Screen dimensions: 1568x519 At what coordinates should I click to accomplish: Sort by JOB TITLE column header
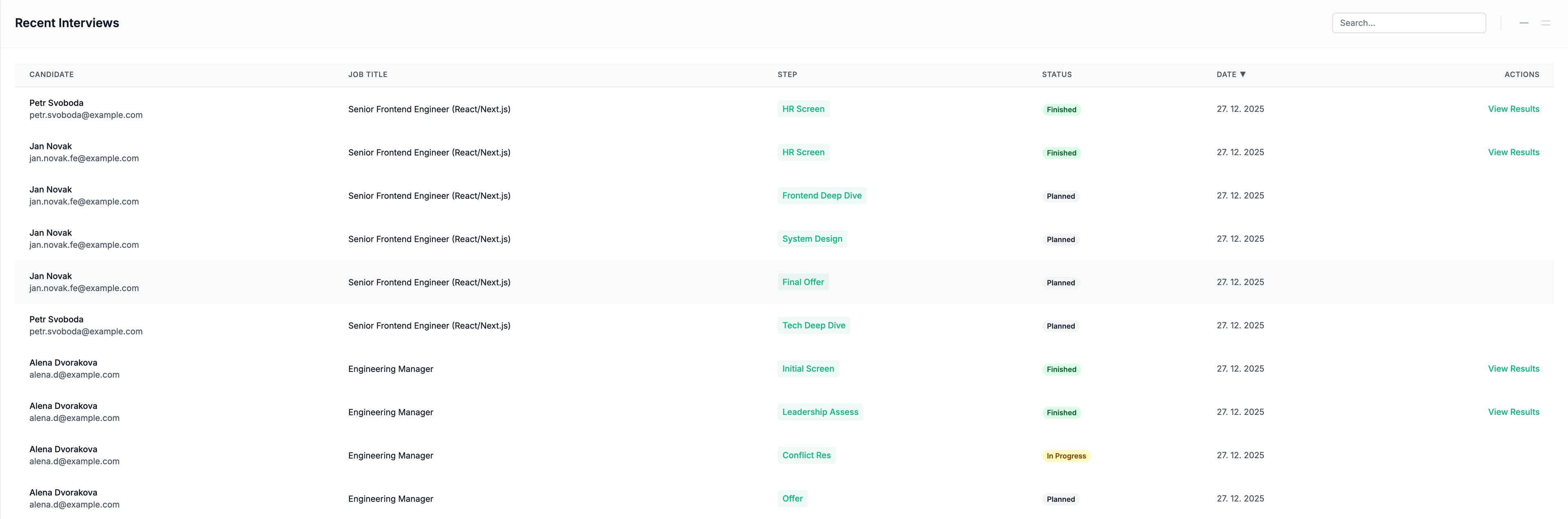tap(367, 74)
